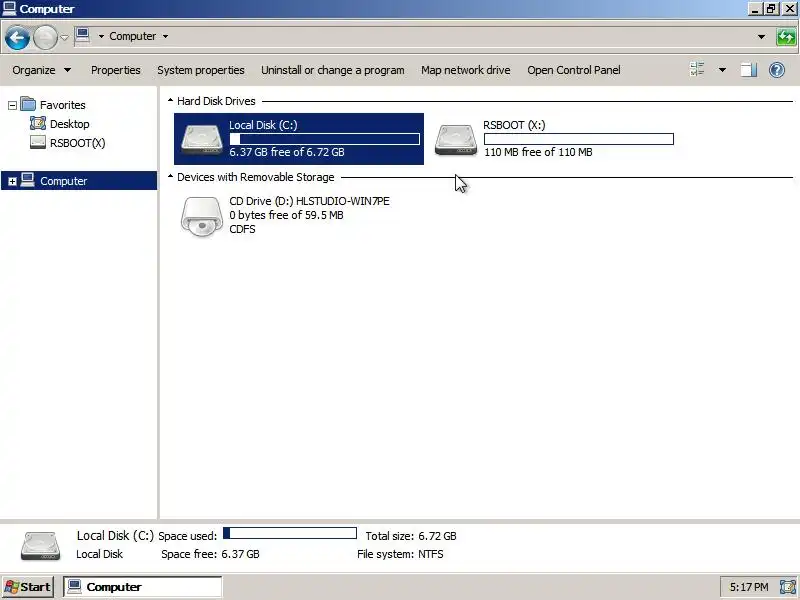The width and height of the screenshot is (800, 600).
Task: Toggle the preview pane icon
Action: (x=748, y=70)
